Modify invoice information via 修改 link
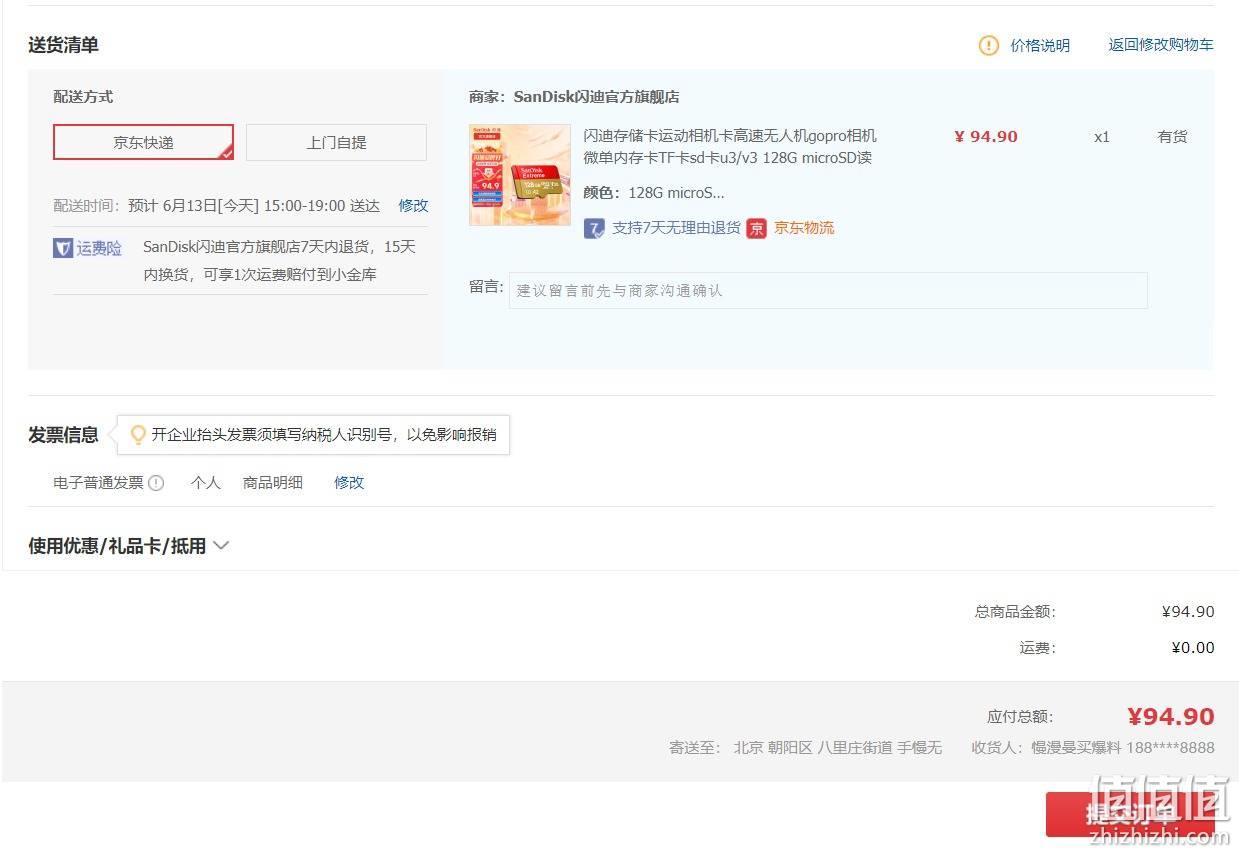The image size is (1239, 854). 349,482
